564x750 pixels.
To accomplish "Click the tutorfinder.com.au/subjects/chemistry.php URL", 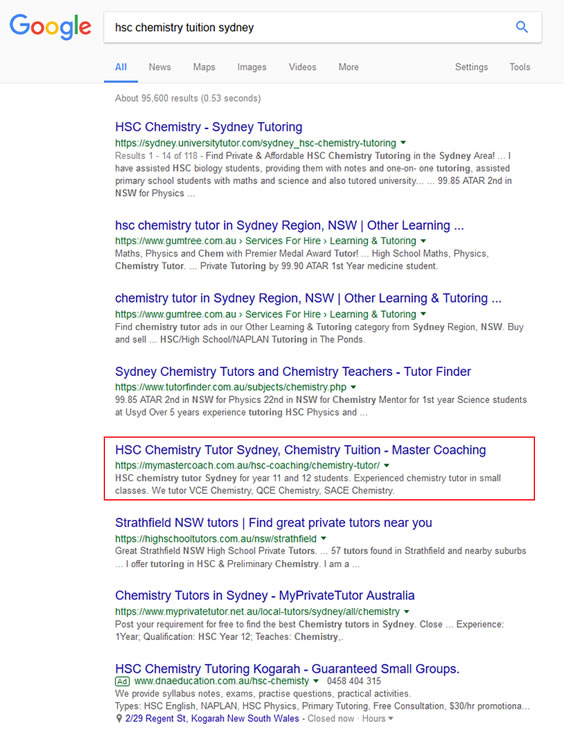I will coord(231,387).
